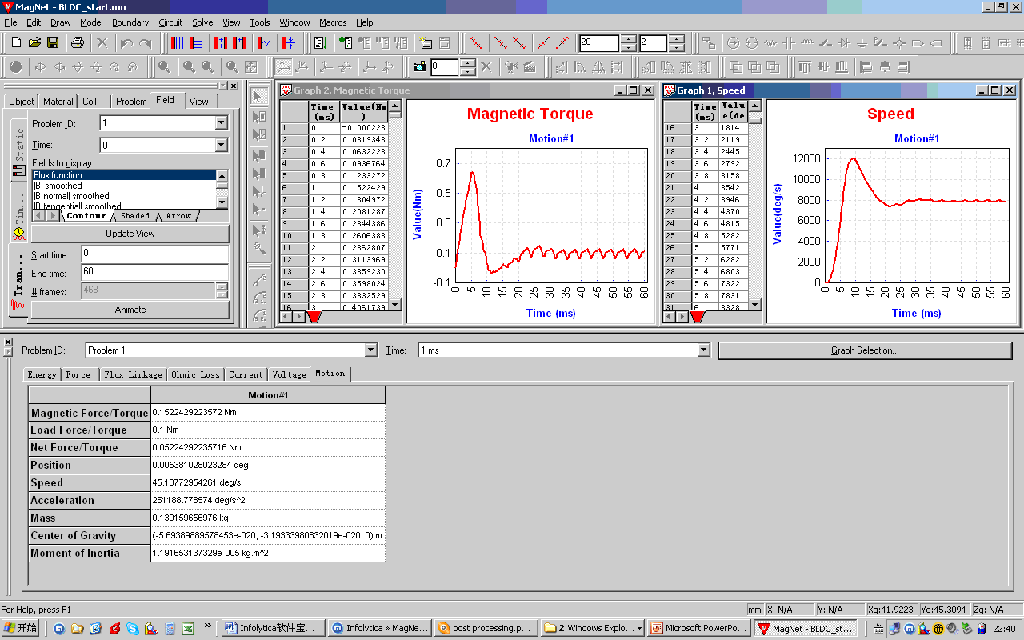Click the New file icon
This screenshot has height=640, width=1024.
click(x=17, y=43)
